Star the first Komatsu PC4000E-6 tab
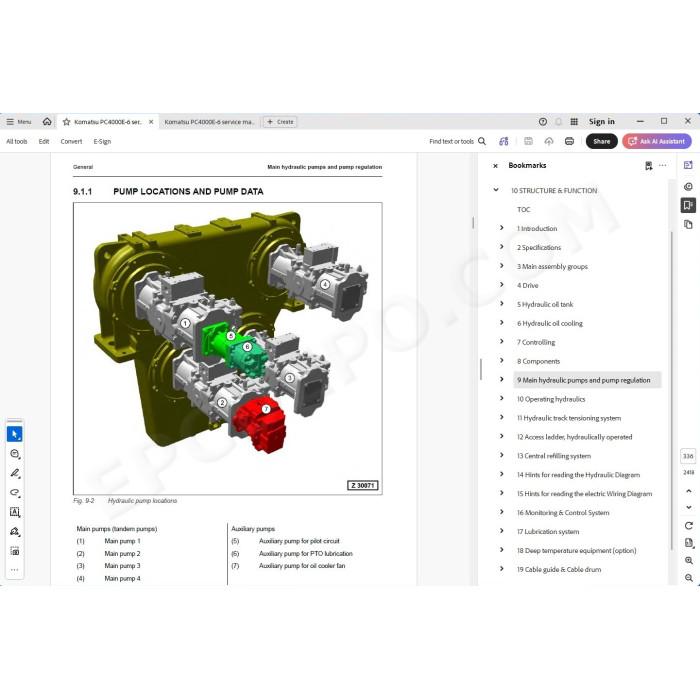The height and width of the screenshot is (700, 700). (67, 121)
